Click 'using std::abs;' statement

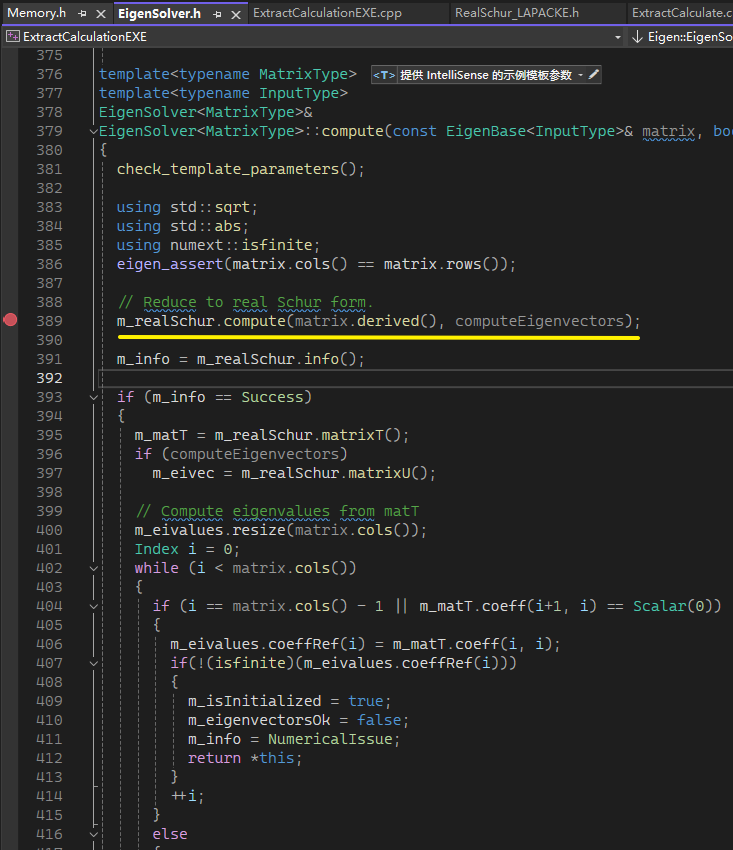point(183,226)
